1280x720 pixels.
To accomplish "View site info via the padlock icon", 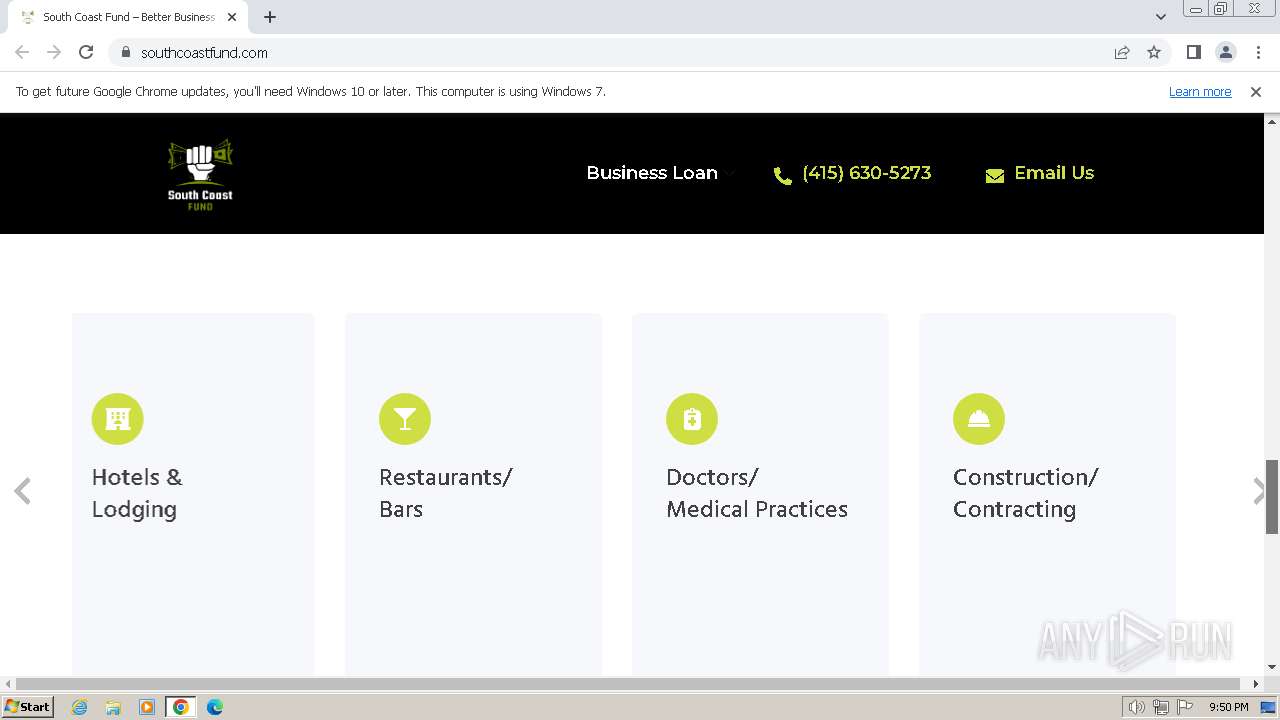I will click(x=125, y=52).
